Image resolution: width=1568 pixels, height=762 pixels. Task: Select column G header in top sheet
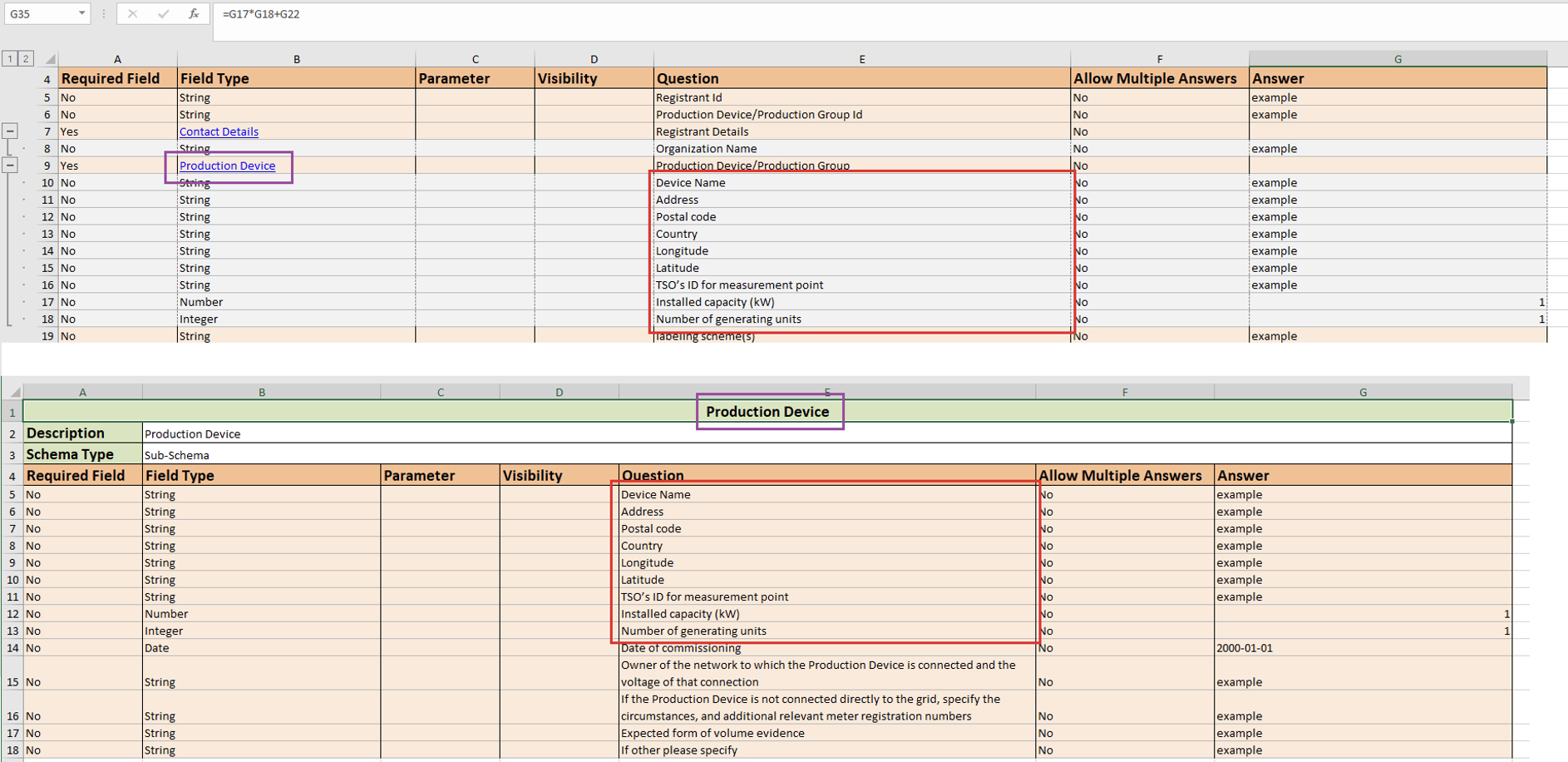pos(1397,59)
